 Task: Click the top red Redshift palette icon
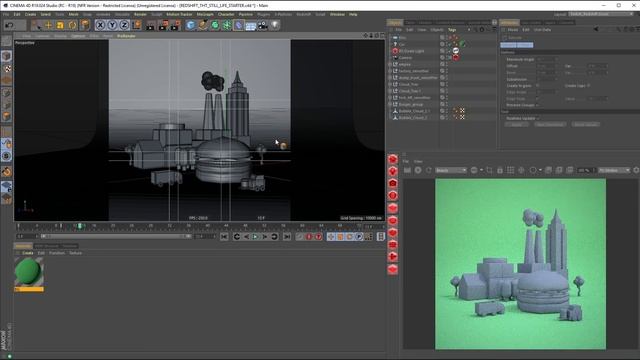coord(393,159)
